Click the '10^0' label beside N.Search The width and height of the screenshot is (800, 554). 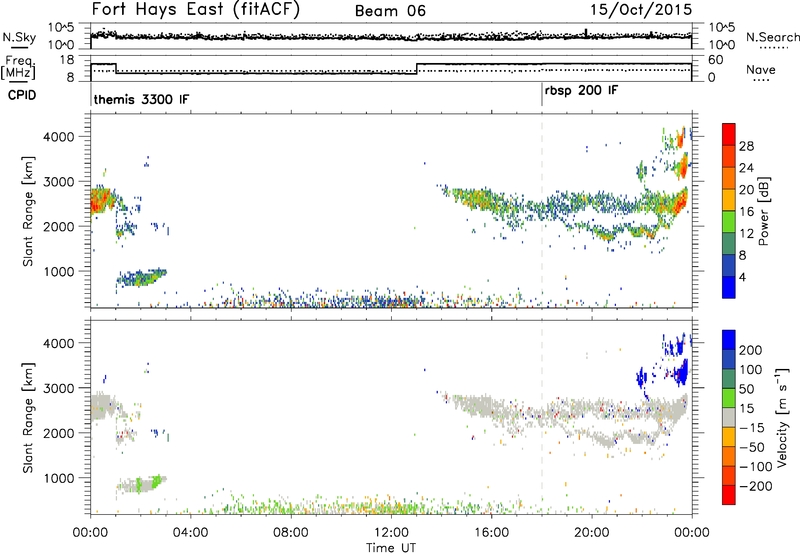(x=722, y=45)
